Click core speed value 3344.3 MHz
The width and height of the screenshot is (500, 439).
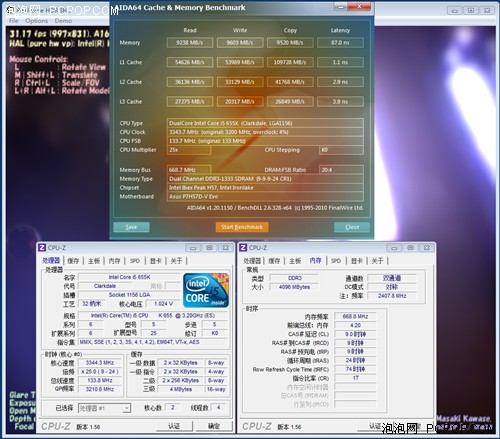(x=100, y=363)
